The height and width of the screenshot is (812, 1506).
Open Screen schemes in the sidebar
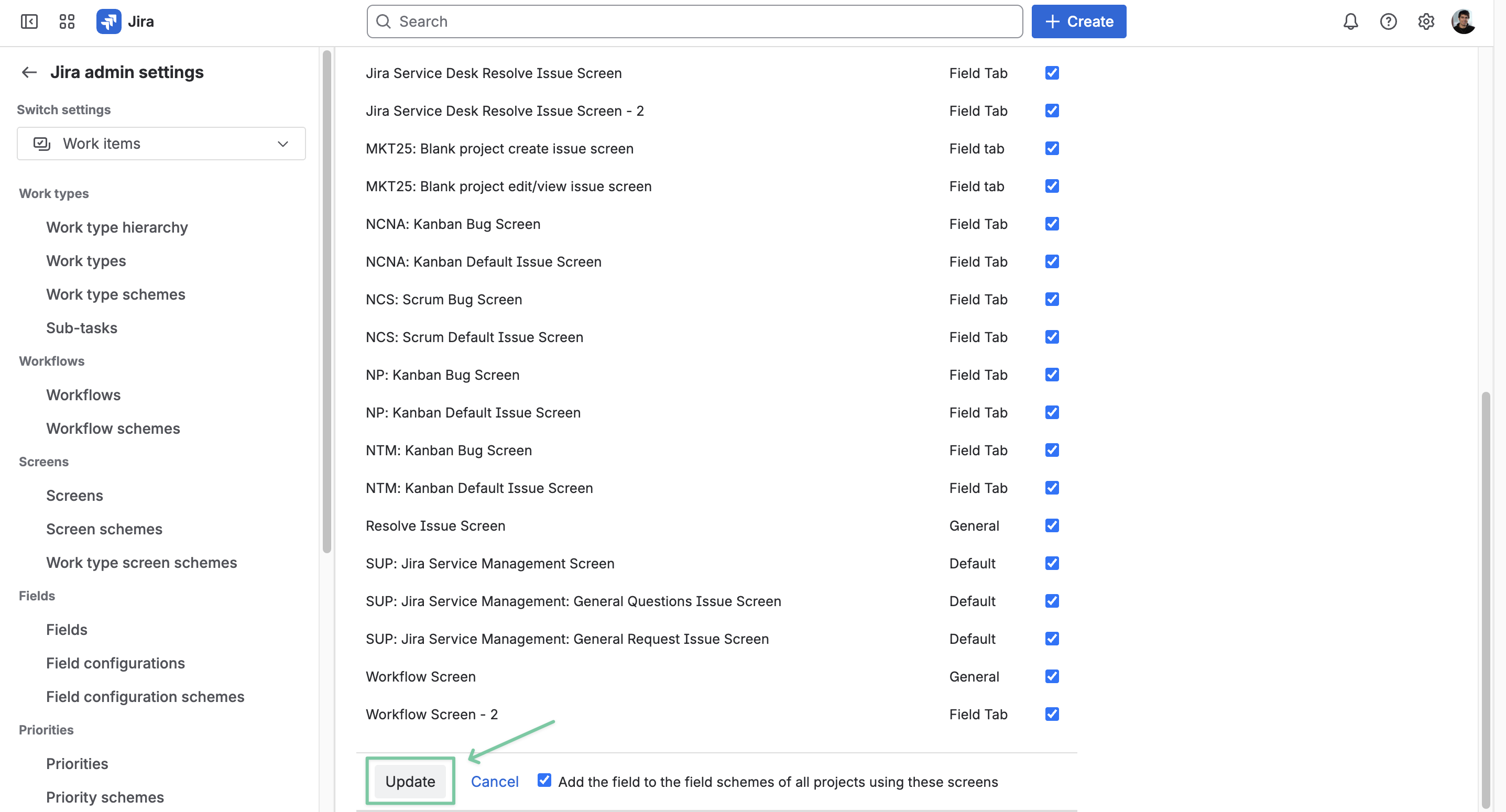104,529
